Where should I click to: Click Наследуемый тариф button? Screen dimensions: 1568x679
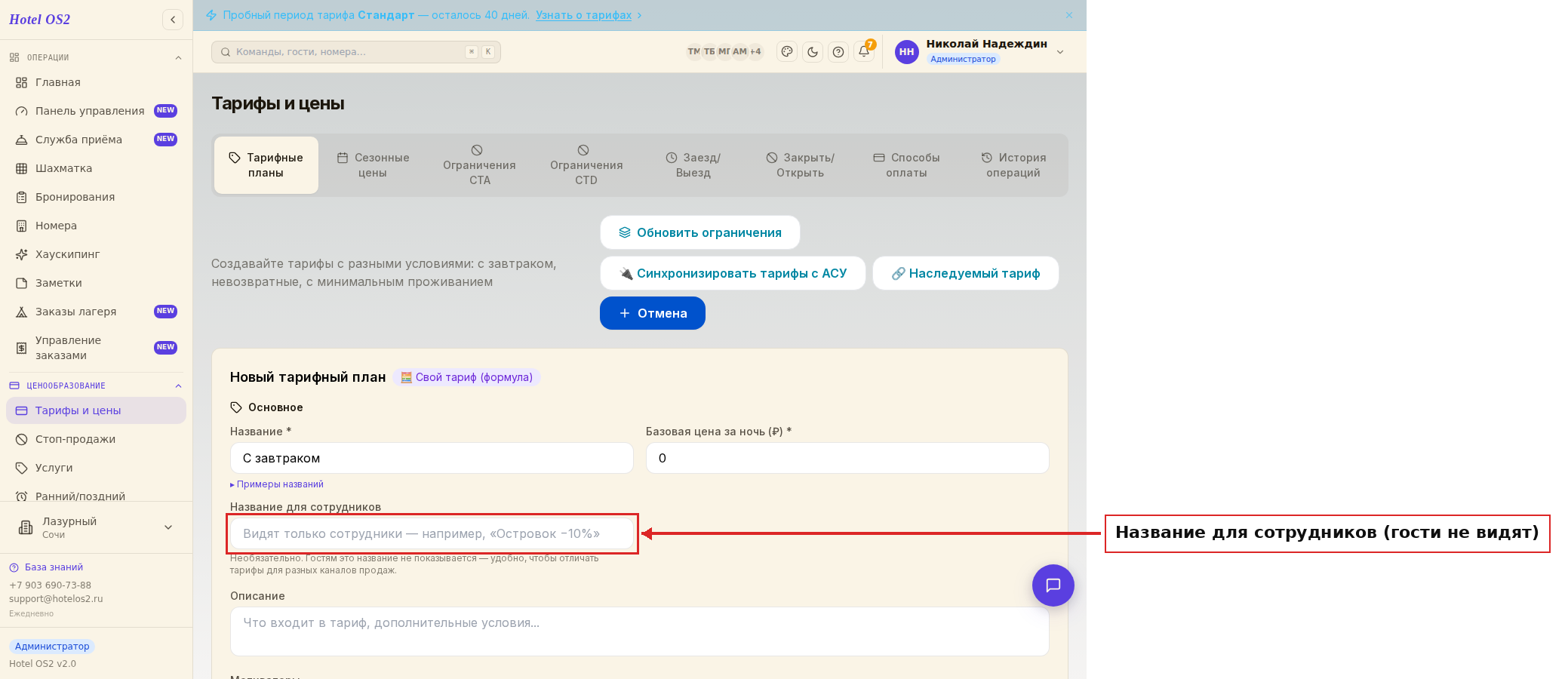(x=966, y=273)
